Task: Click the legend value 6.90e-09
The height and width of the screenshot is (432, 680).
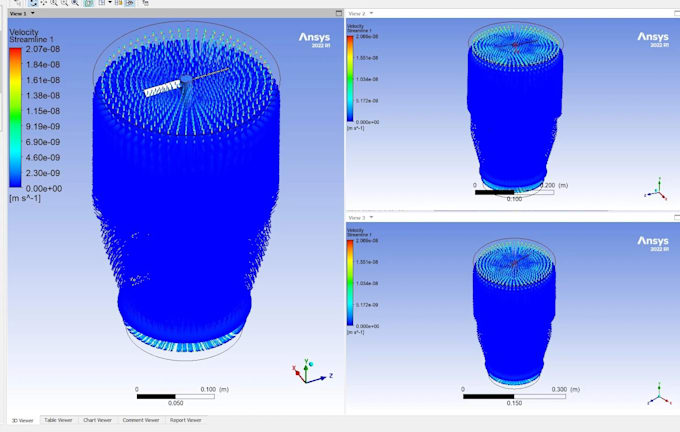Action: [42, 142]
